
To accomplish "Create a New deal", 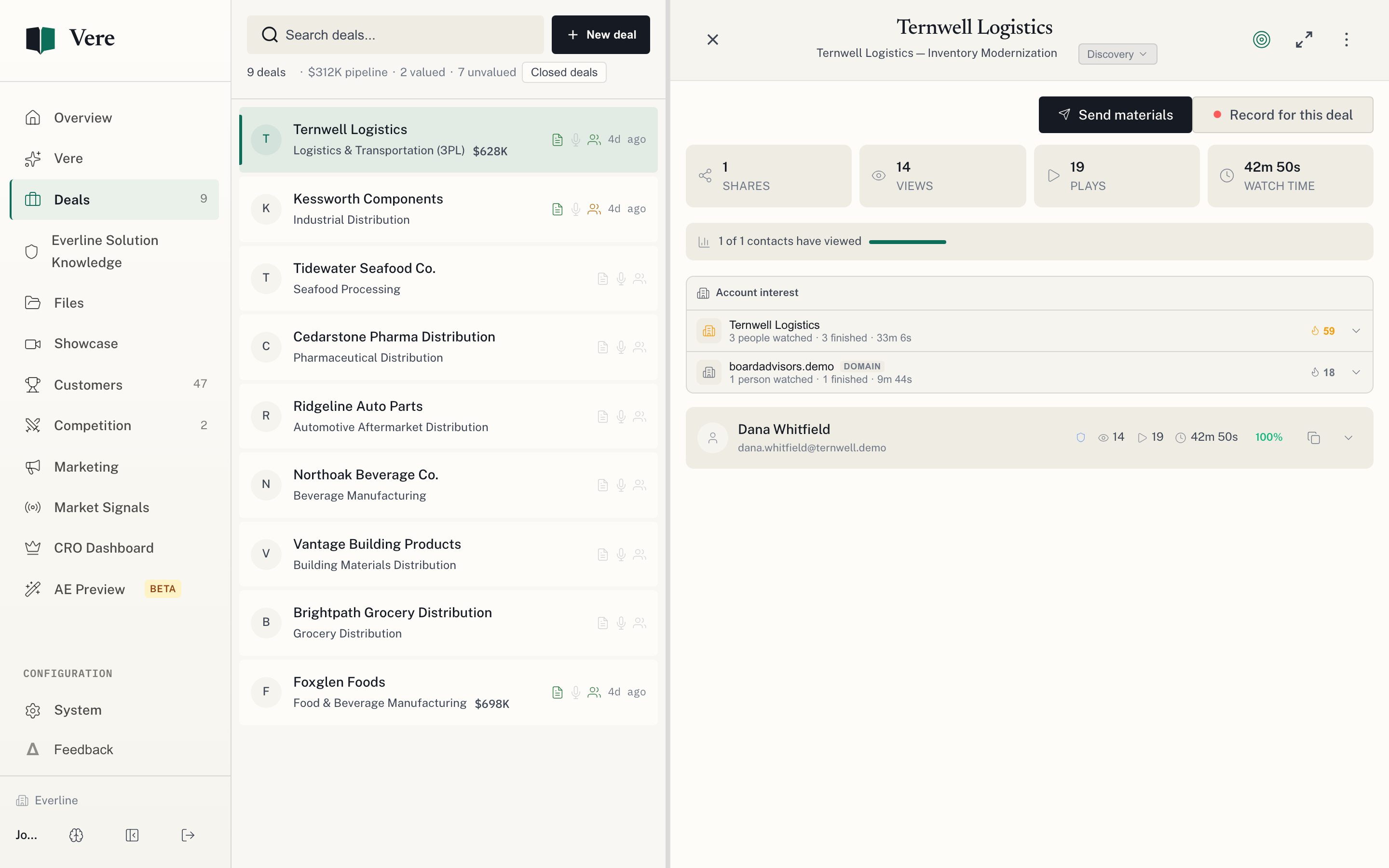I will click(x=600, y=35).
